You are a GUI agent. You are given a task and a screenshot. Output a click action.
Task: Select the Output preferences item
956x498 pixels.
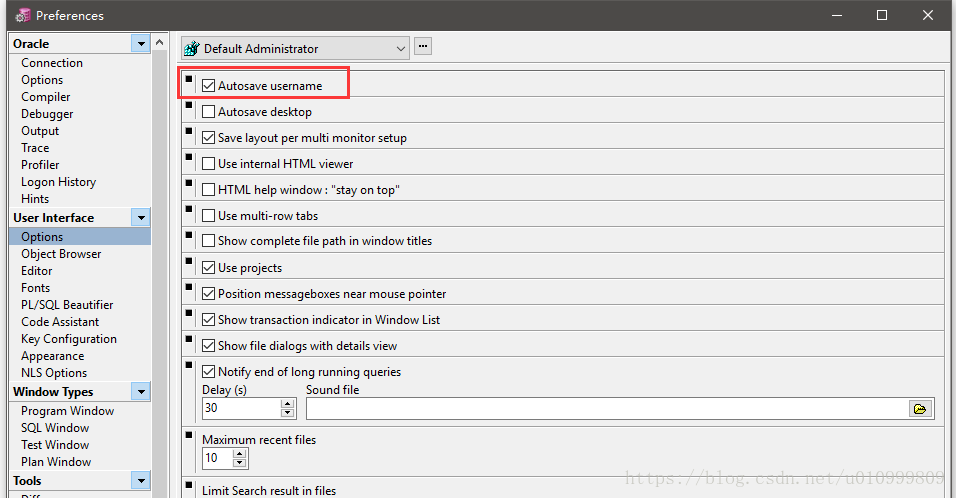point(40,131)
